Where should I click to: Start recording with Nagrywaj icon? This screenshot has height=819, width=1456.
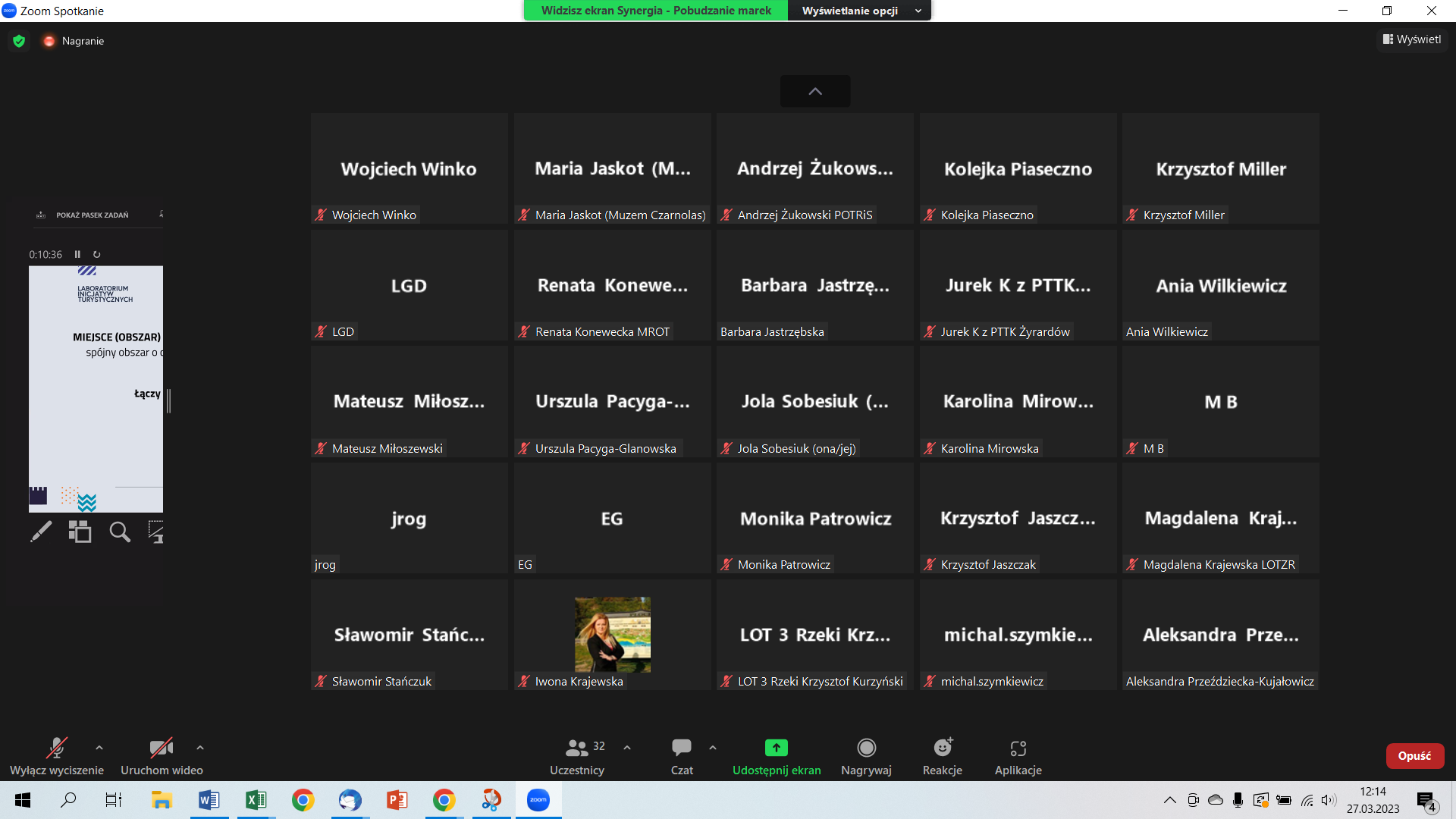pyautogui.click(x=866, y=748)
